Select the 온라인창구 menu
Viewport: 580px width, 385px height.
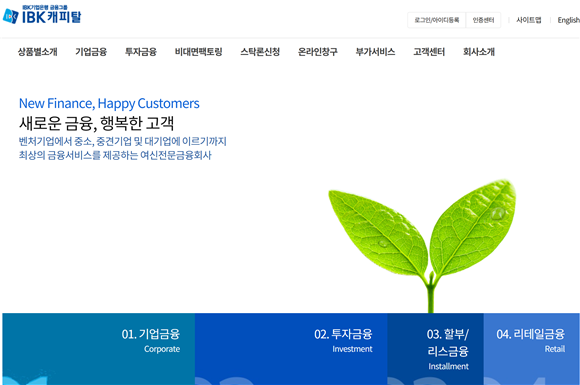[x=318, y=52]
